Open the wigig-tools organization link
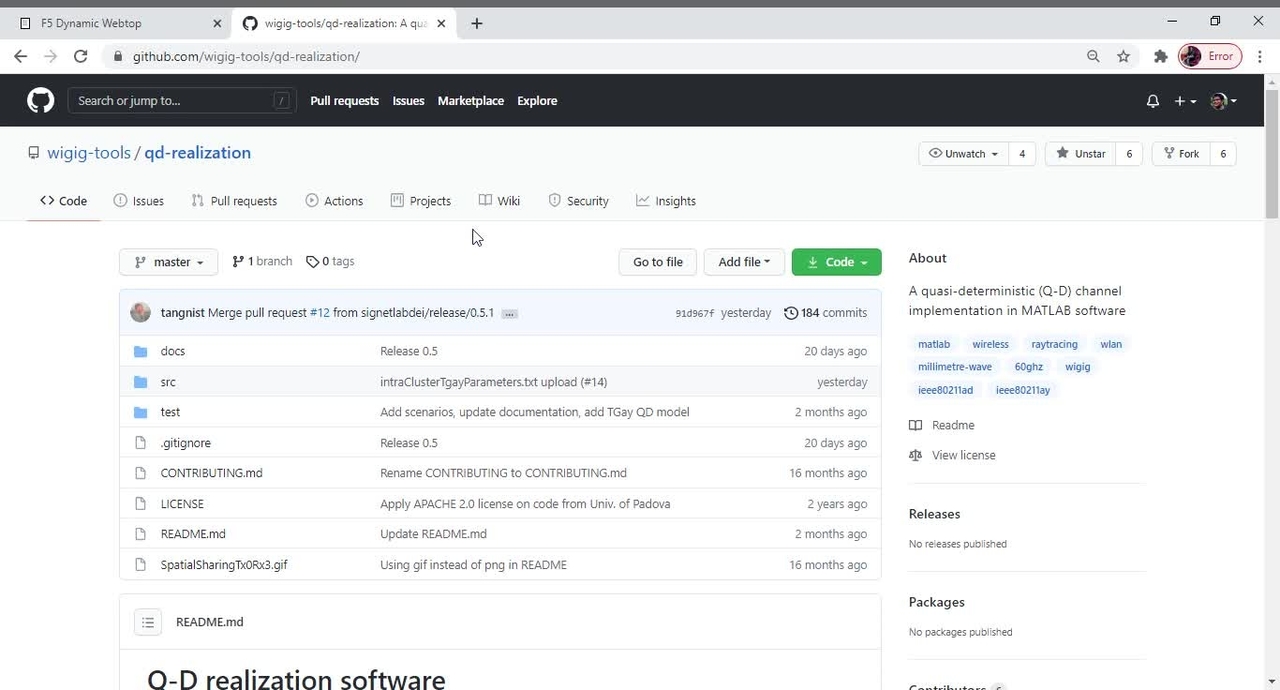This screenshot has height=690, width=1280. [89, 153]
